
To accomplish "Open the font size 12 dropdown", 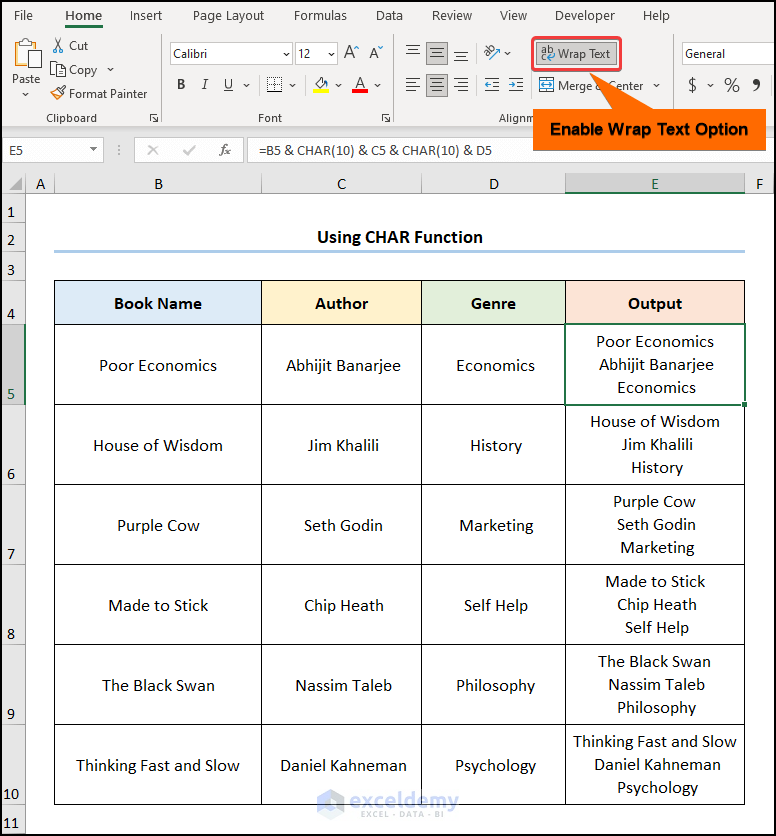I will pyautogui.click(x=331, y=54).
